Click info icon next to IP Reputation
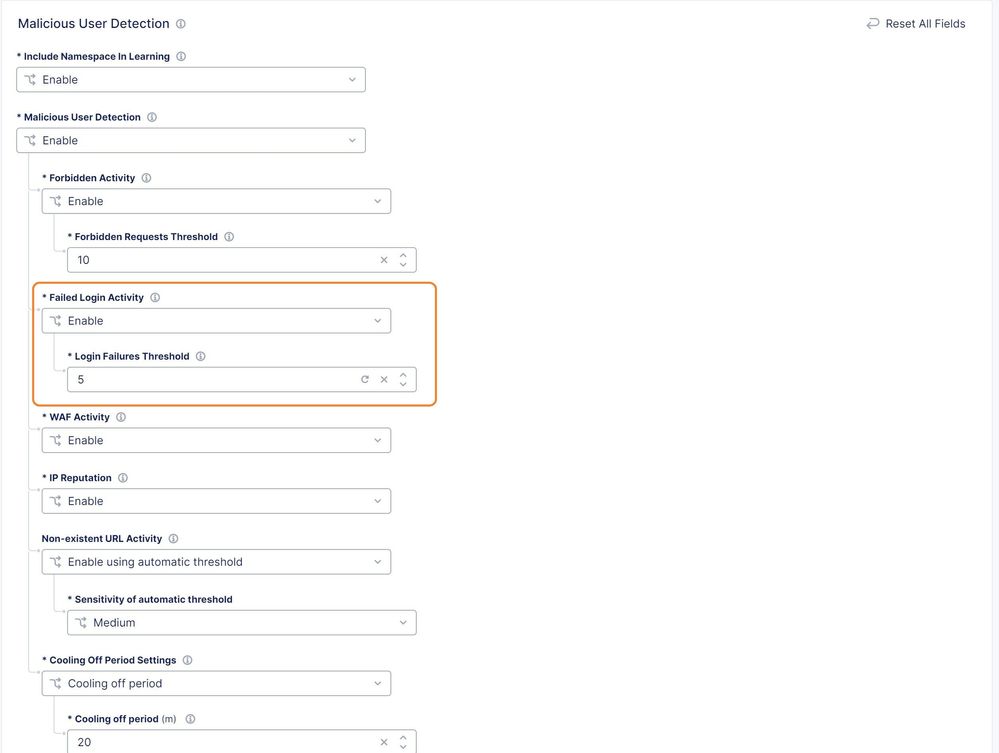The width and height of the screenshot is (999, 753). point(123,478)
